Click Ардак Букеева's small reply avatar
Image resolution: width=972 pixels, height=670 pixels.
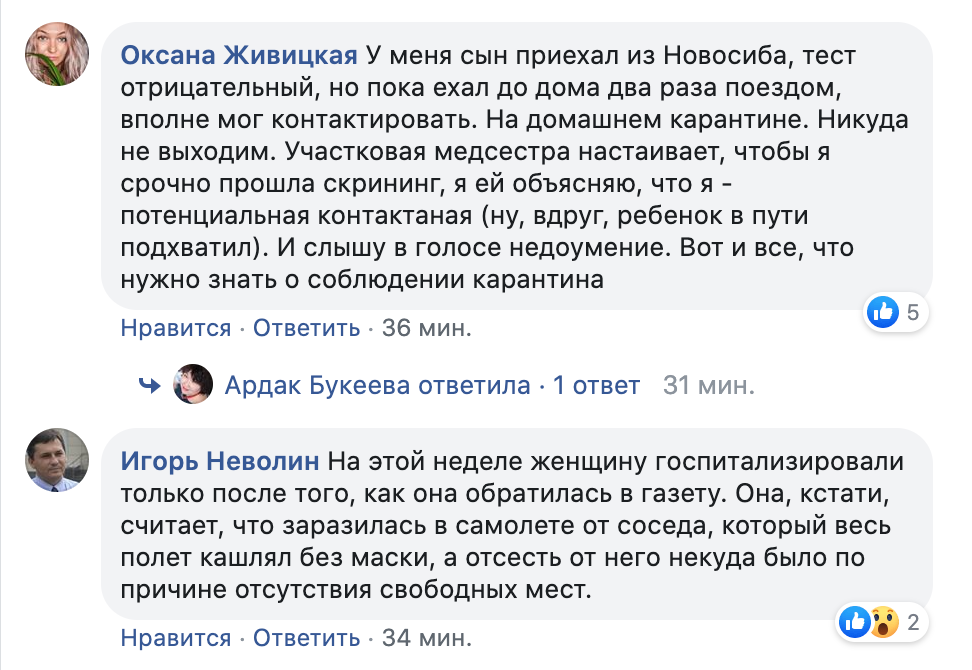[192, 384]
